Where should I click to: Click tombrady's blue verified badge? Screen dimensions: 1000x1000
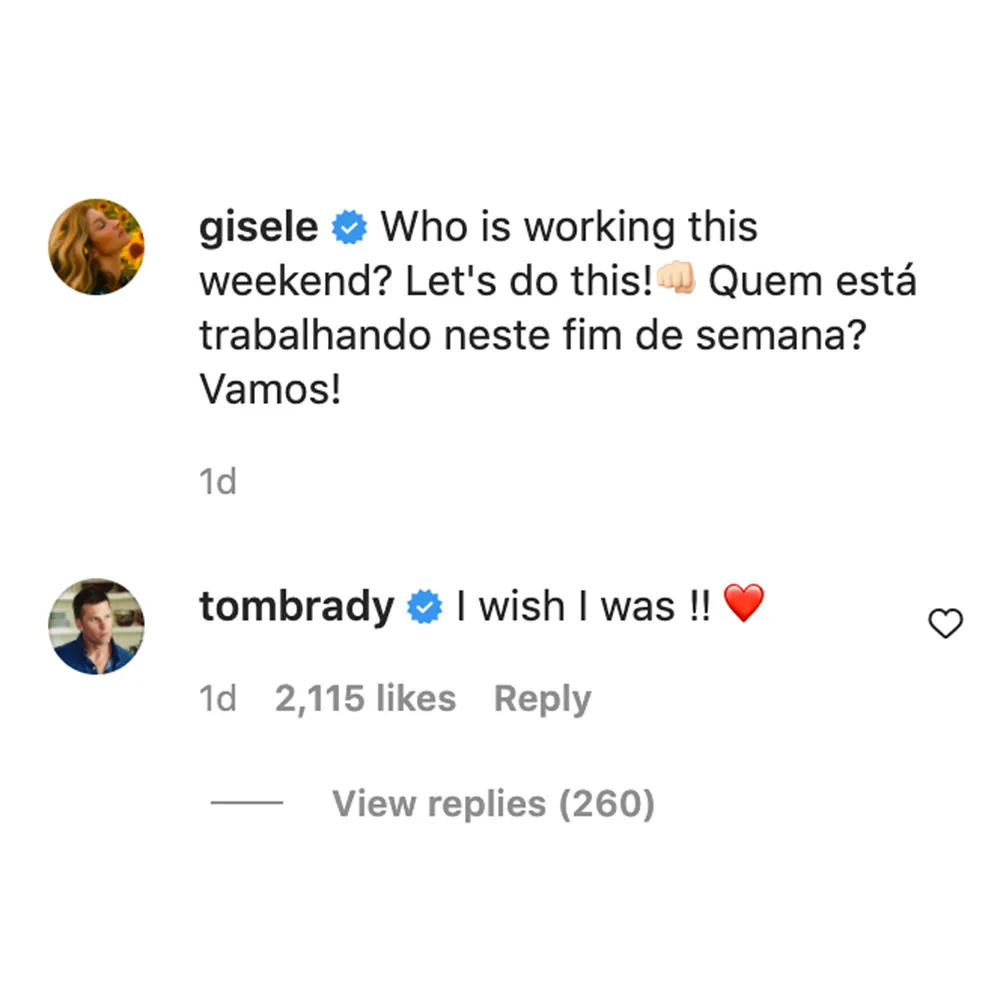coord(424,605)
